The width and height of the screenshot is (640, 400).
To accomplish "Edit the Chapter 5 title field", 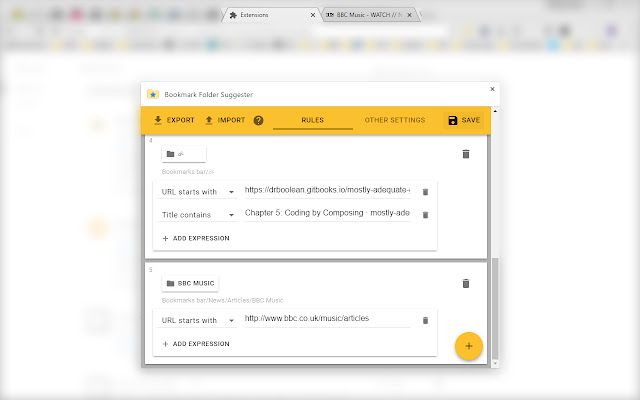I will tap(327, 213).
